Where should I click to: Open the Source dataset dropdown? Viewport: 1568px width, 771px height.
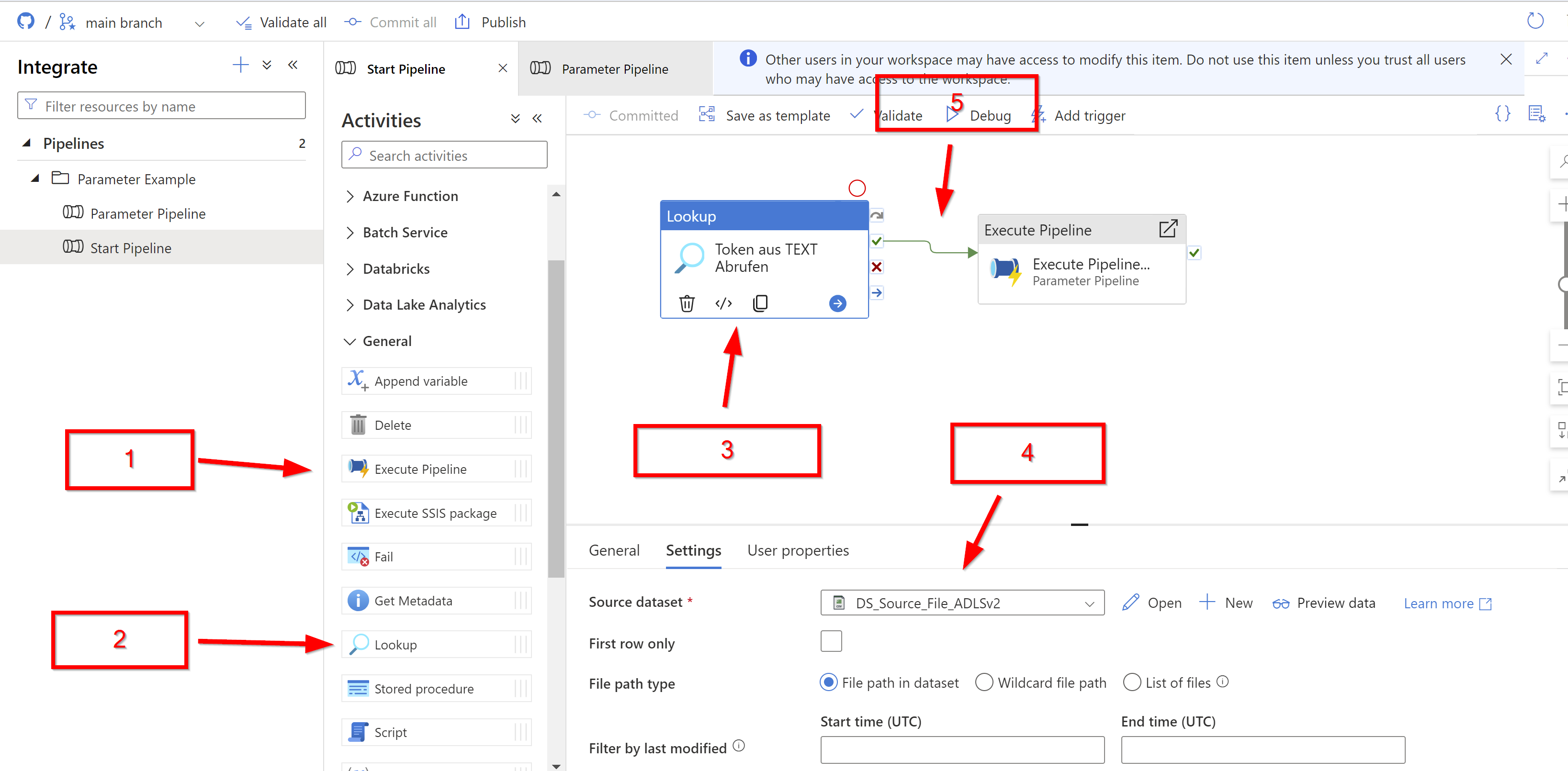tap(962, 603)
